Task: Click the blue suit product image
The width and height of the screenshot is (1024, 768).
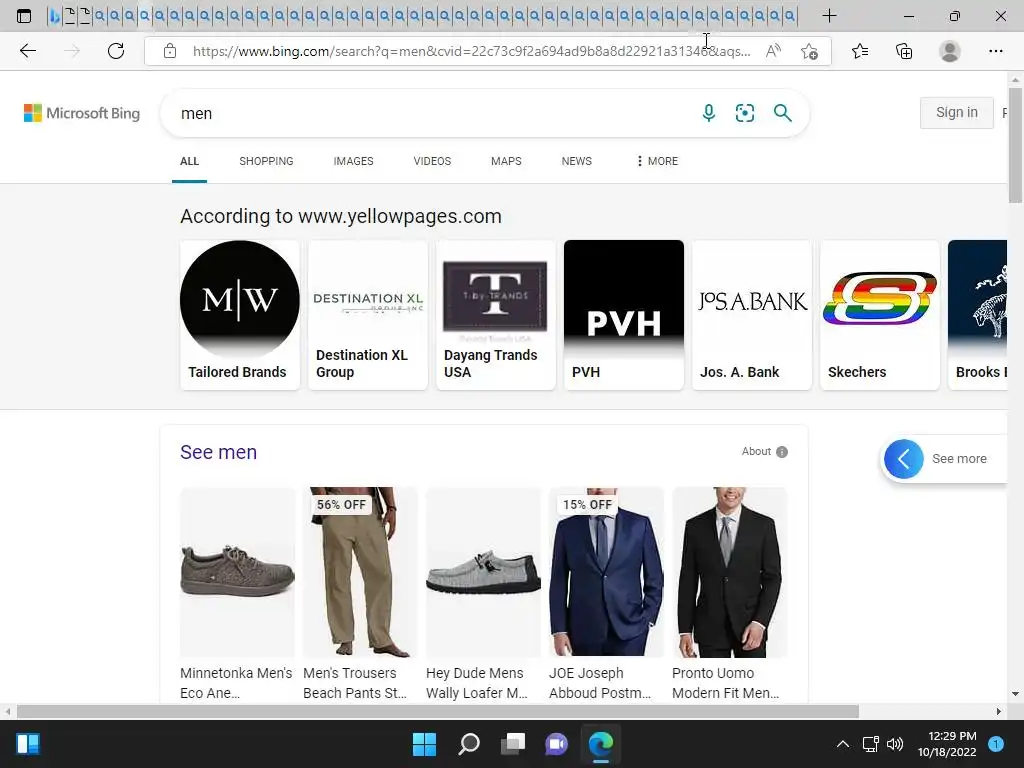Action: point(606,571)
